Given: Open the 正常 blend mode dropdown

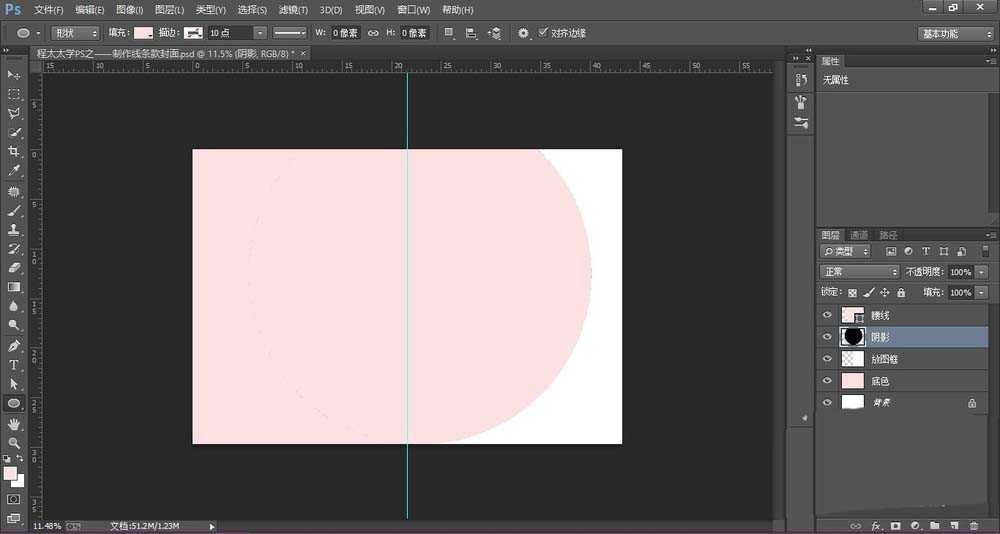Looking at the screenshot, I should pos(860,272).
